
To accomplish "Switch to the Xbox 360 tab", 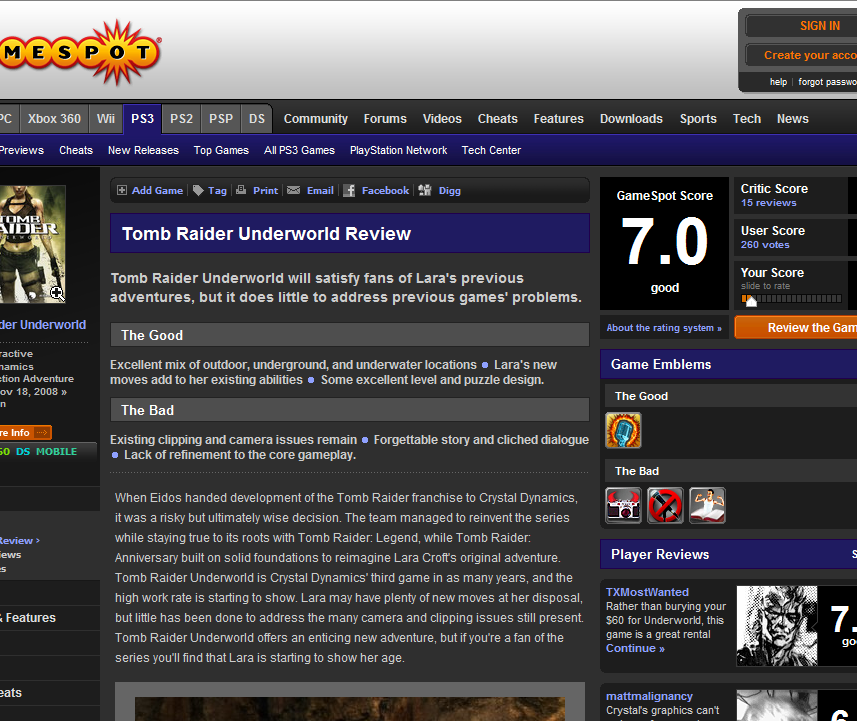I will pos(54,119).
